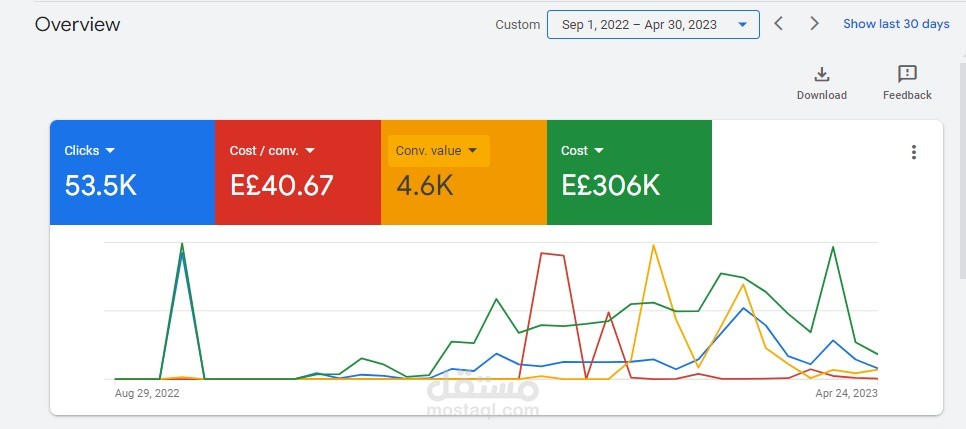Open the three-dot chart options menu

coord(914,152)
